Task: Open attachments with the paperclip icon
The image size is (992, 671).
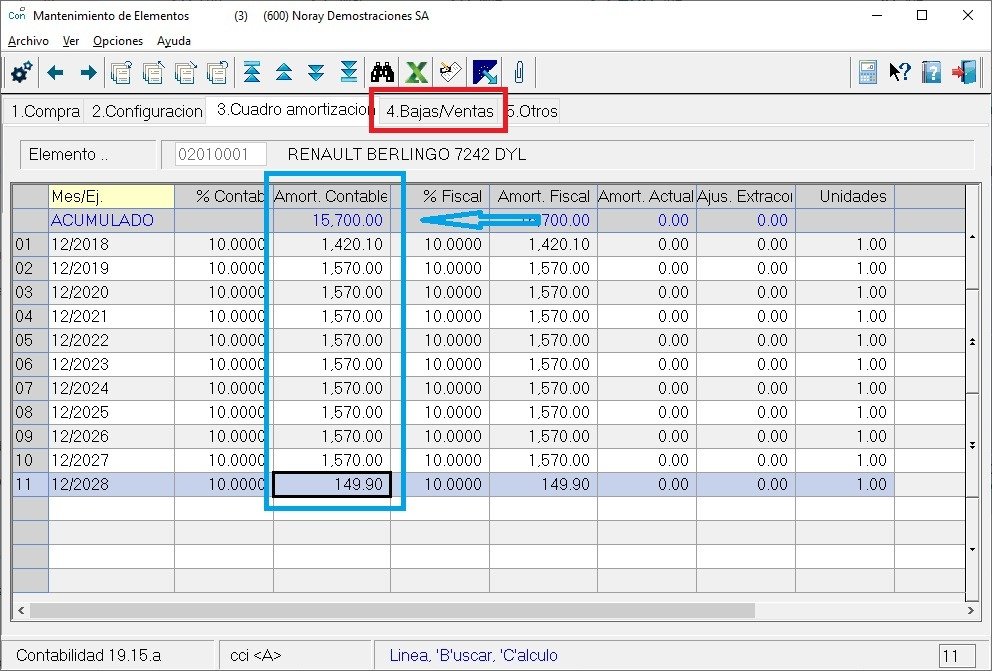Action: [x=519, y=73]
